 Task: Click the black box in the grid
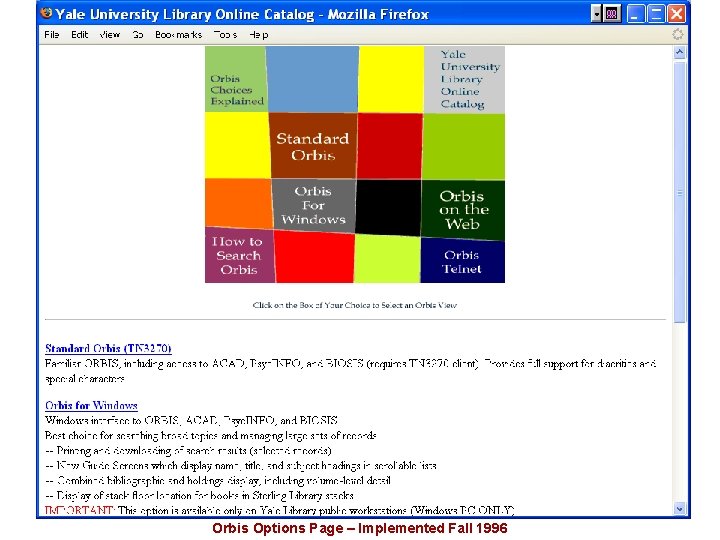388,208
